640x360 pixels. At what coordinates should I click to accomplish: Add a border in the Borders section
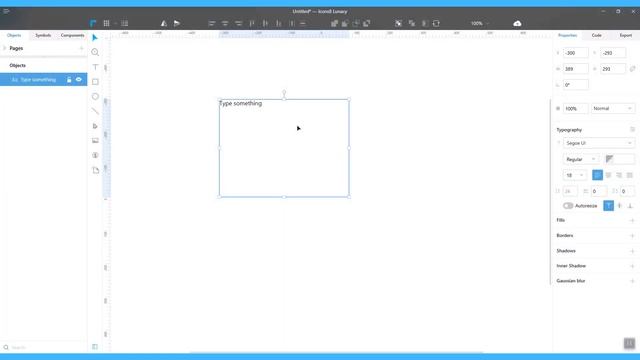pos(632,236)
